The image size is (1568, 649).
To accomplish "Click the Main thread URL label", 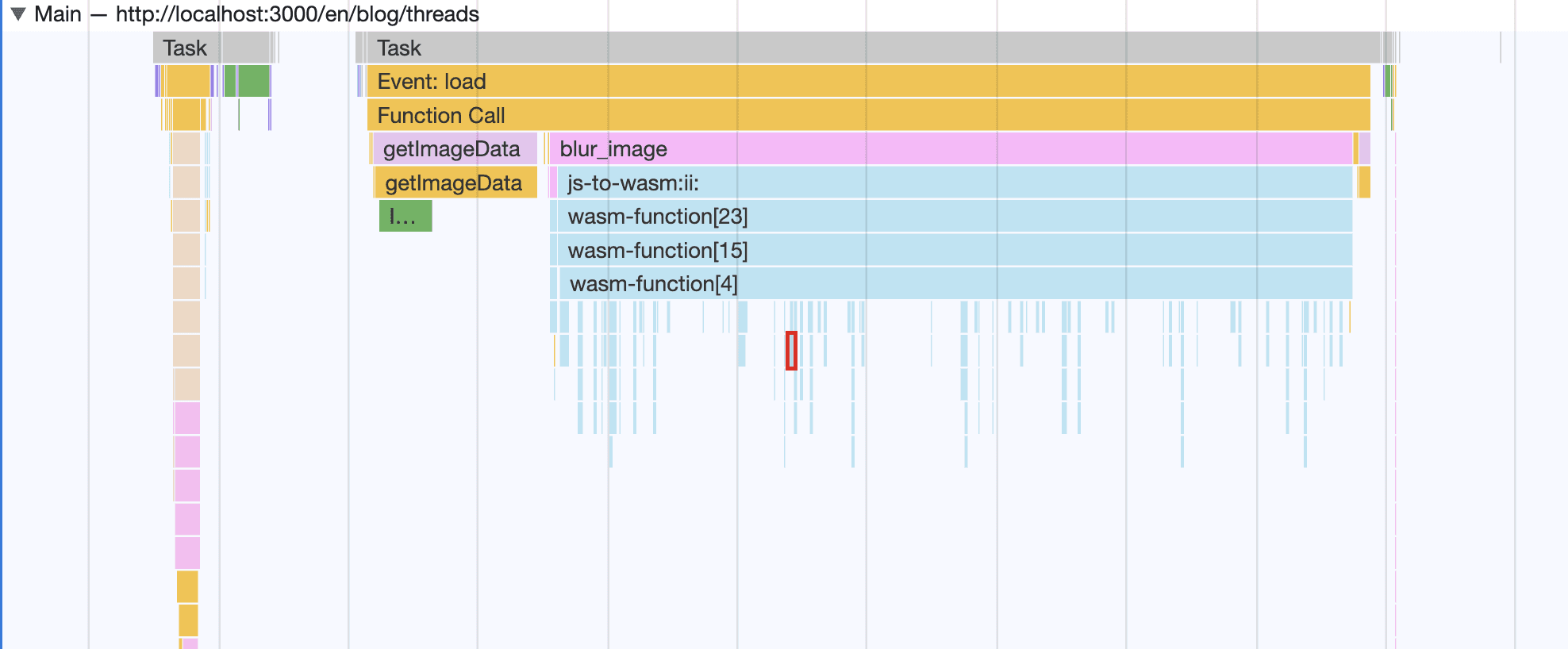I will tap(298, 14).
